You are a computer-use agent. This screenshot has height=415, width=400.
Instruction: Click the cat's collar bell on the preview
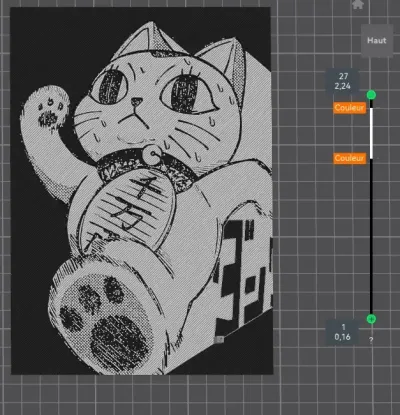coord(152,153)
